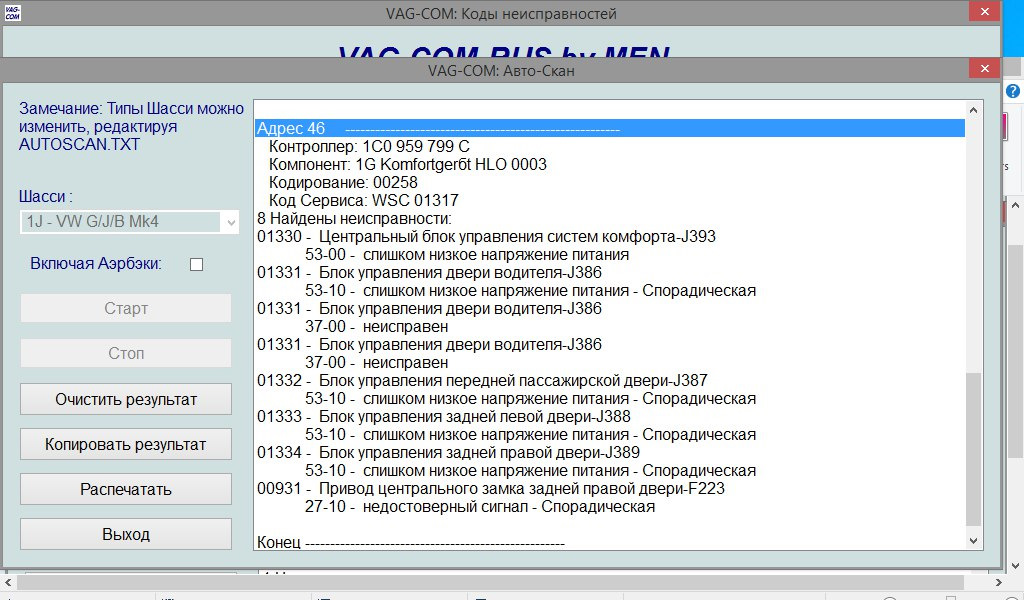Bring the Коды неисправностей window to front
The height and width of the screenshot is (600, 1024).
(x=500, y=13)
